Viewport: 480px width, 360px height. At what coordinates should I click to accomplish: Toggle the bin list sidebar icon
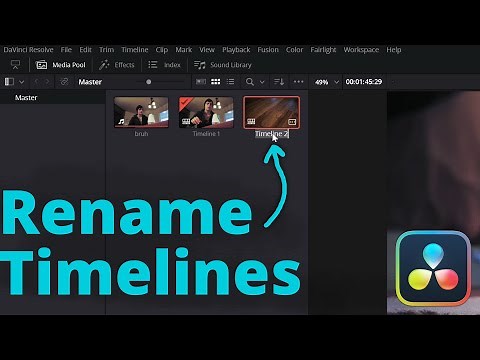point(9,82)
